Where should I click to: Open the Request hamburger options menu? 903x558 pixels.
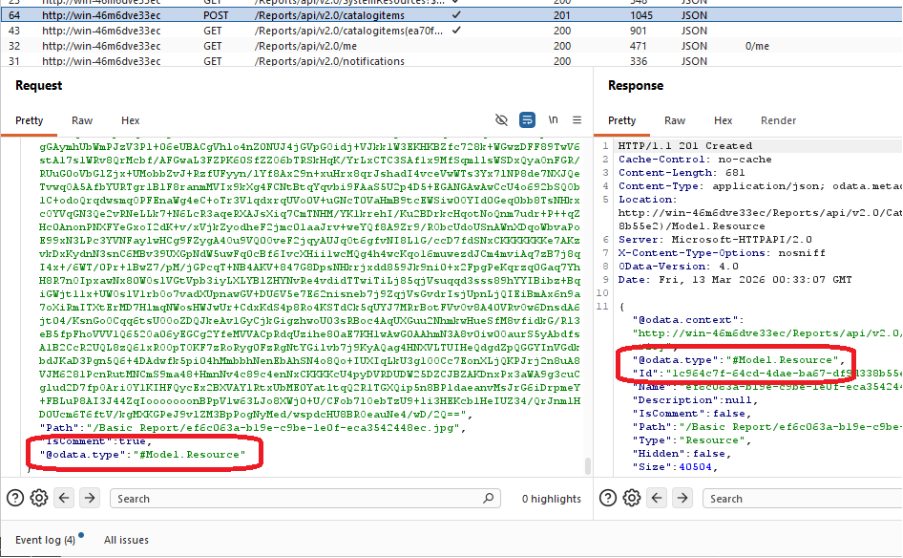pos(577,120)
